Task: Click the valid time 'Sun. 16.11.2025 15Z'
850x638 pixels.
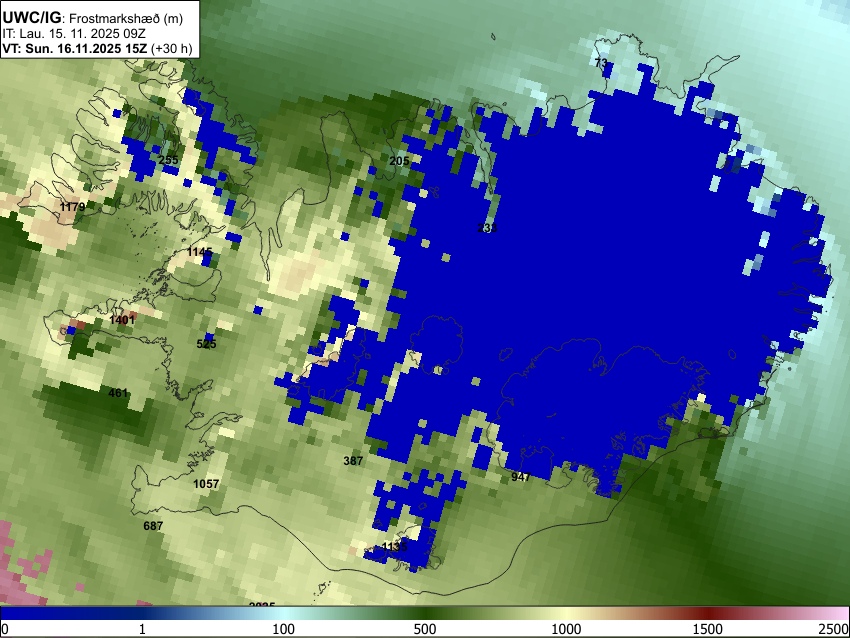Action: coord(86,48)
